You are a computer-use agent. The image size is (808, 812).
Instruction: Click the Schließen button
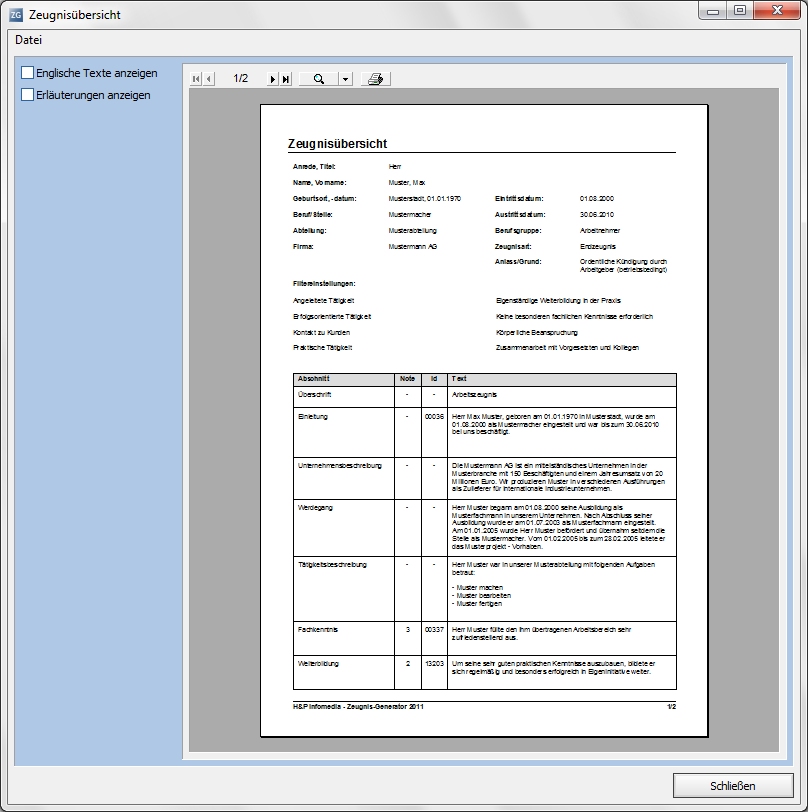point(733,786)
